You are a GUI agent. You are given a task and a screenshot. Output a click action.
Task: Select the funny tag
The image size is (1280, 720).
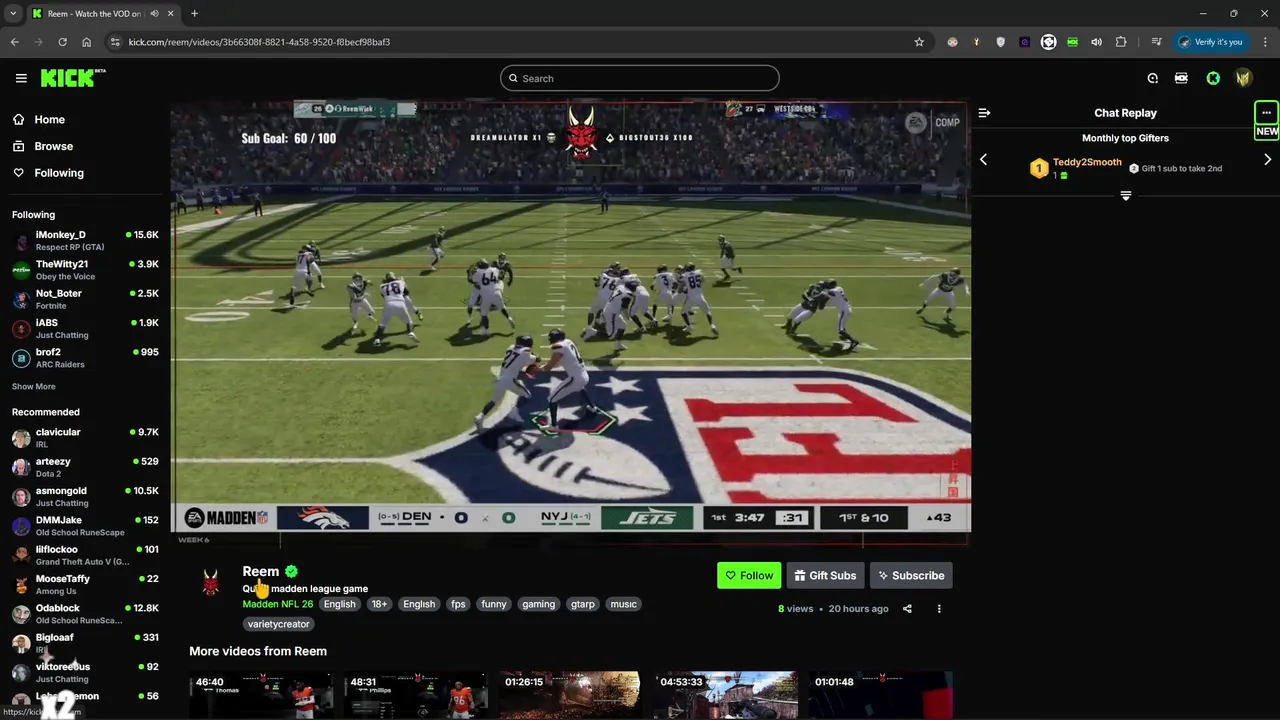494,604
